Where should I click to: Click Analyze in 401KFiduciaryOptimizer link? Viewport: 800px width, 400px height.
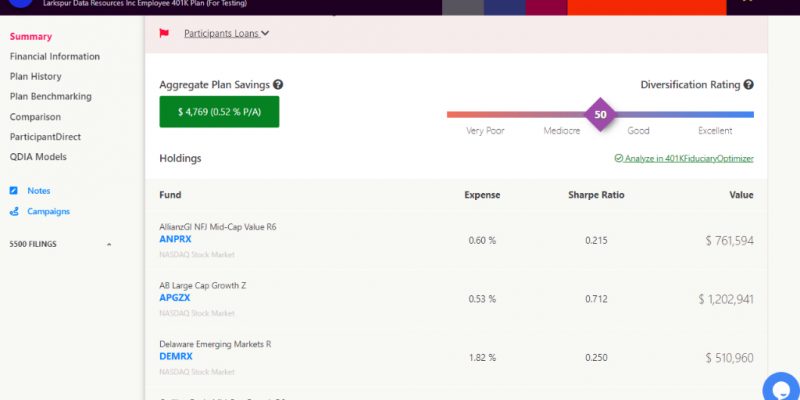pos(689,158)
